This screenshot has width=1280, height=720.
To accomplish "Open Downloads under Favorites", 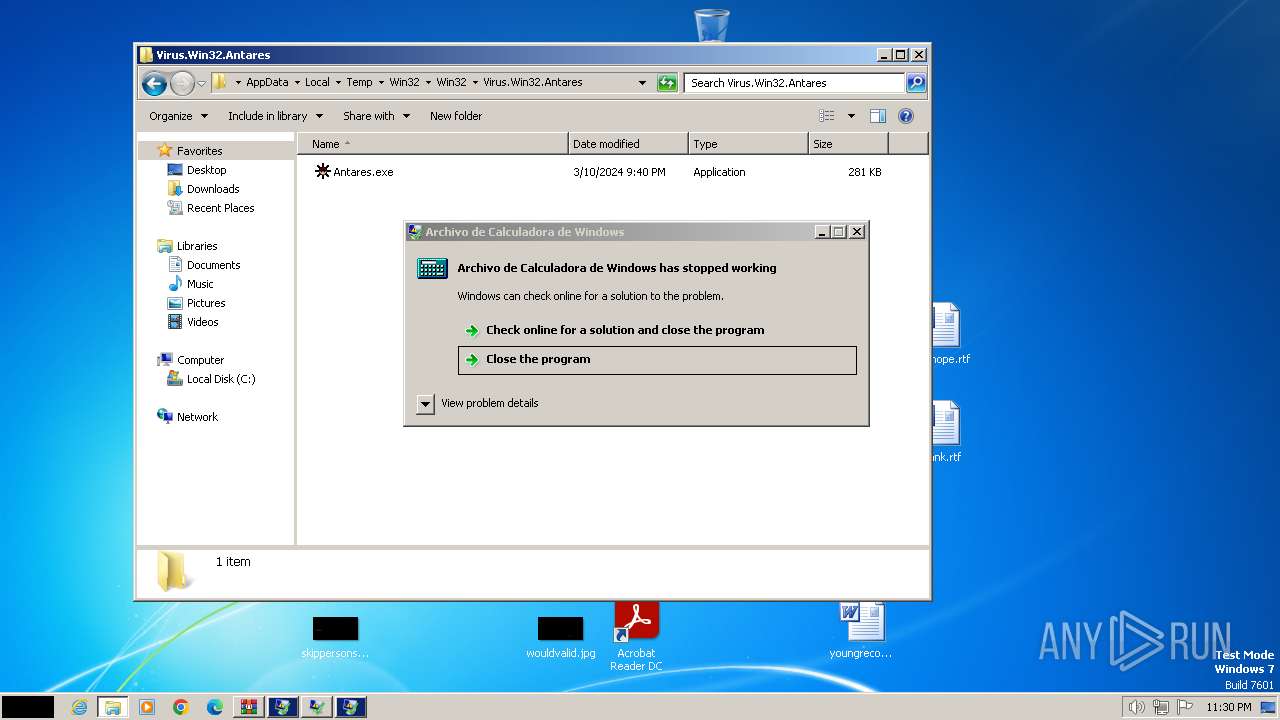I will tap(213, 189).
